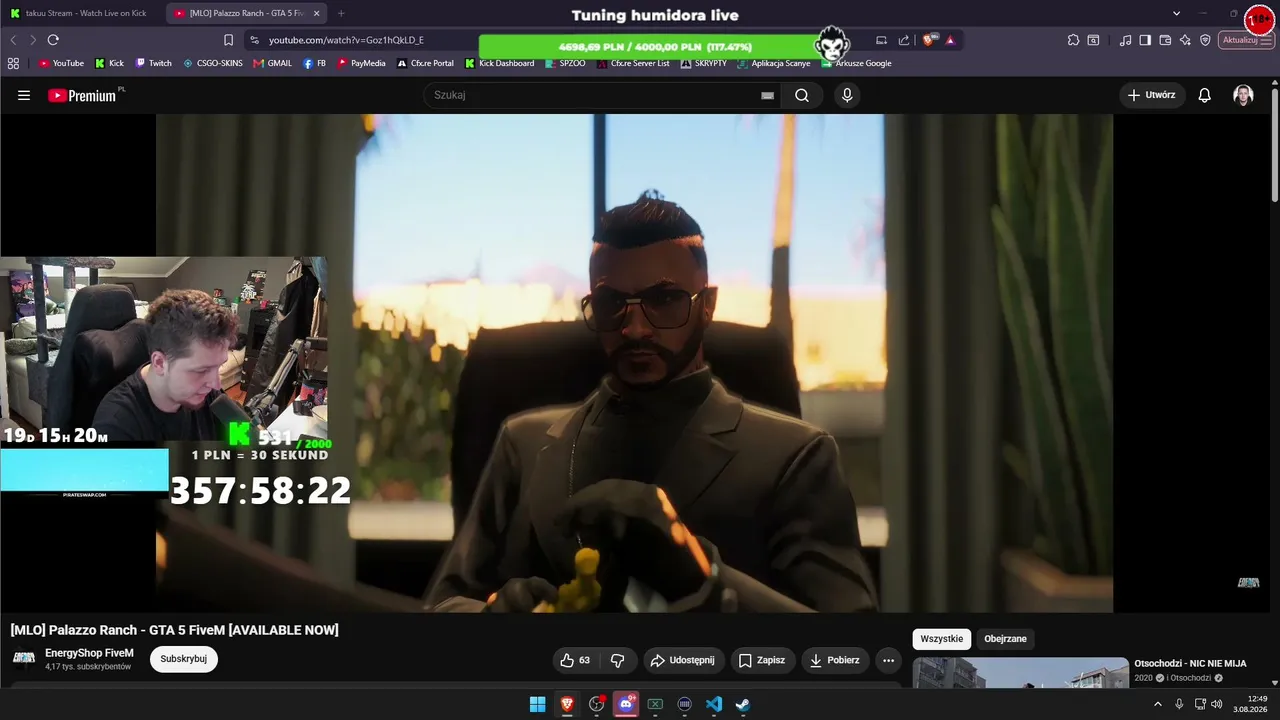The height and width of the screenshot is (720, 1280).
Task: Bookmark this page in the address bar
Action: click(x=228, y=40)
